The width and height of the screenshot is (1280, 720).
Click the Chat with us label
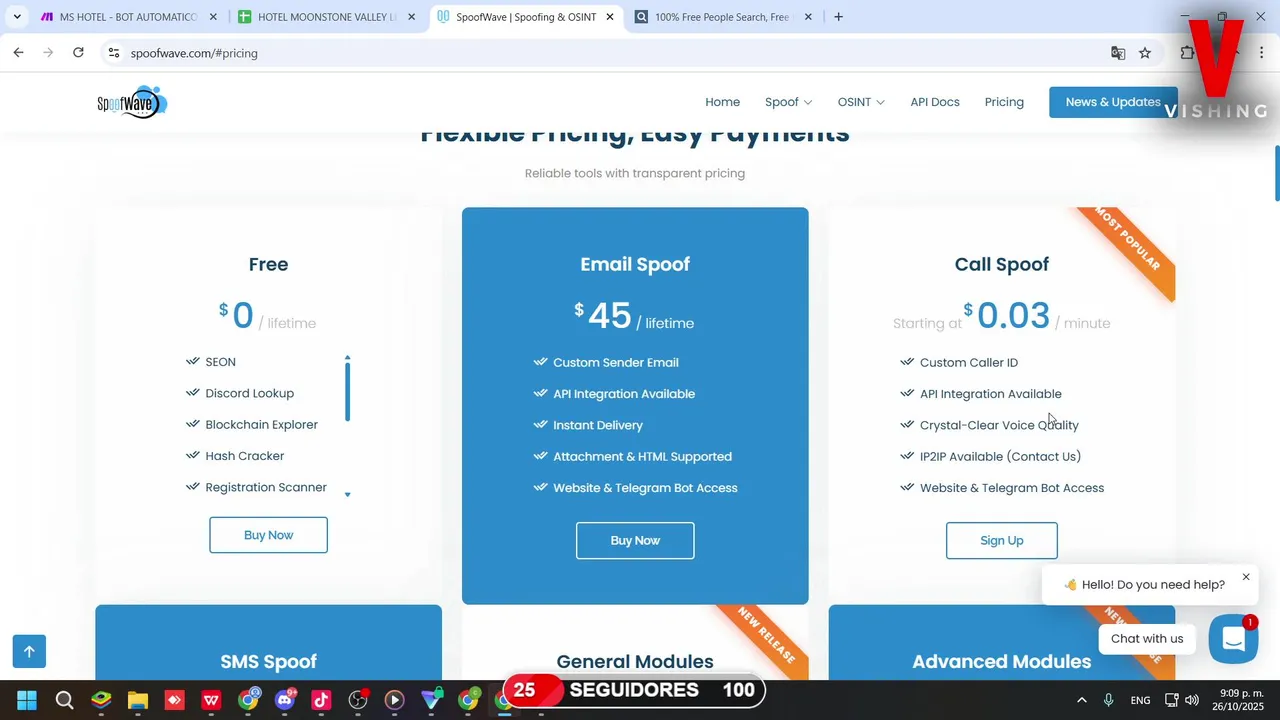[1147, 639]
